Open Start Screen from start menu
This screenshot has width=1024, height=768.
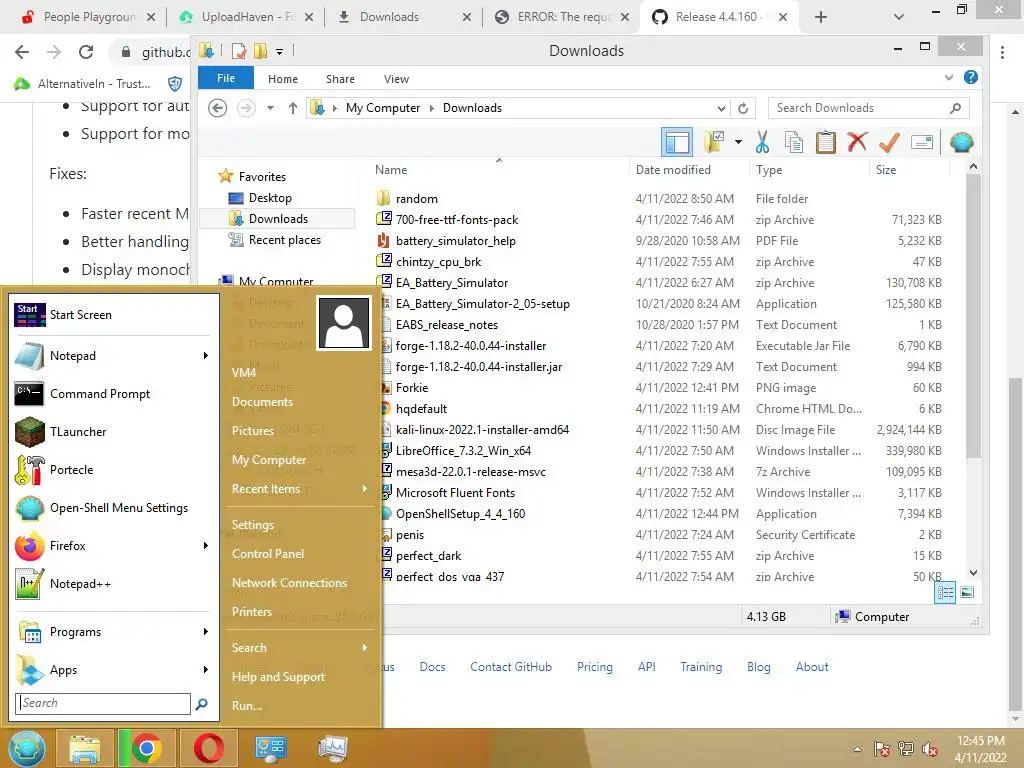point(114,315)
